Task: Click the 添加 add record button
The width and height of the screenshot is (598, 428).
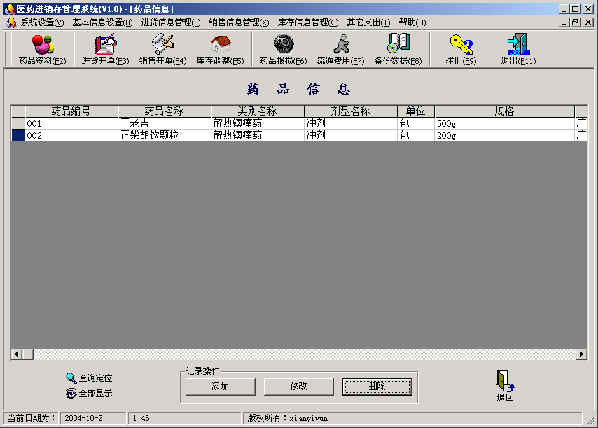Action: click(220, 386)
